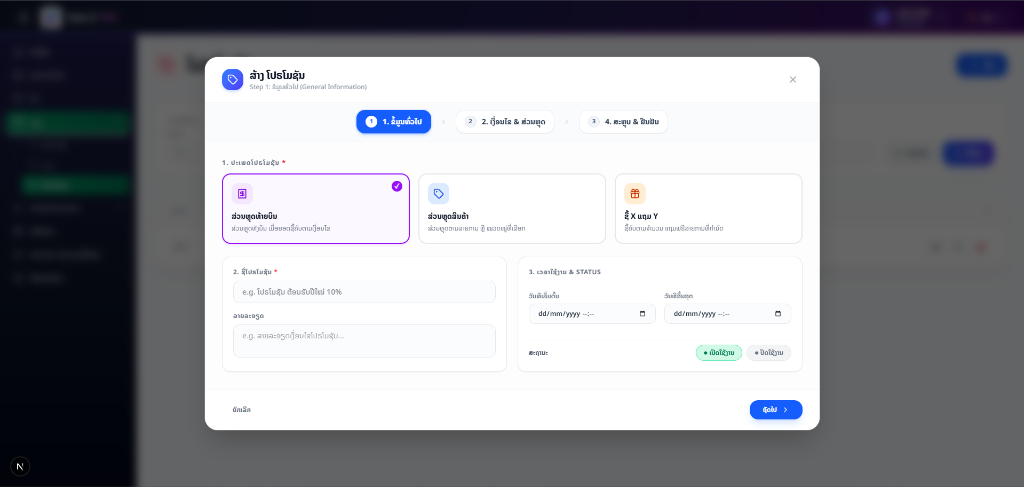Click the end date dd/mm/yyyy field
Image resolution: width=1024 pixels, height=487 pixels.
pyautogui.click(x=728, y=313)
